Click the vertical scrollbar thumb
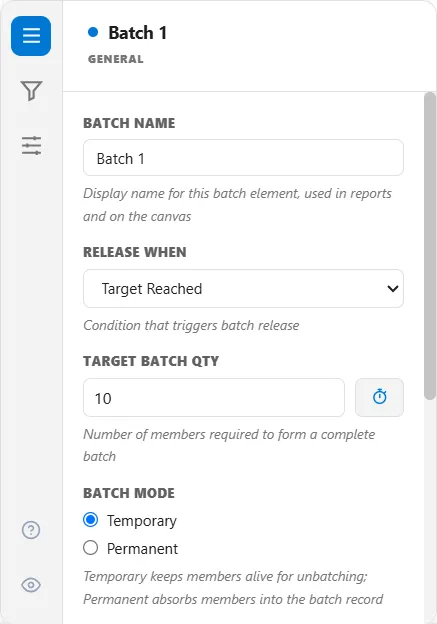The height and width of the screenshot is (624, 437). [x=430, y=246]
